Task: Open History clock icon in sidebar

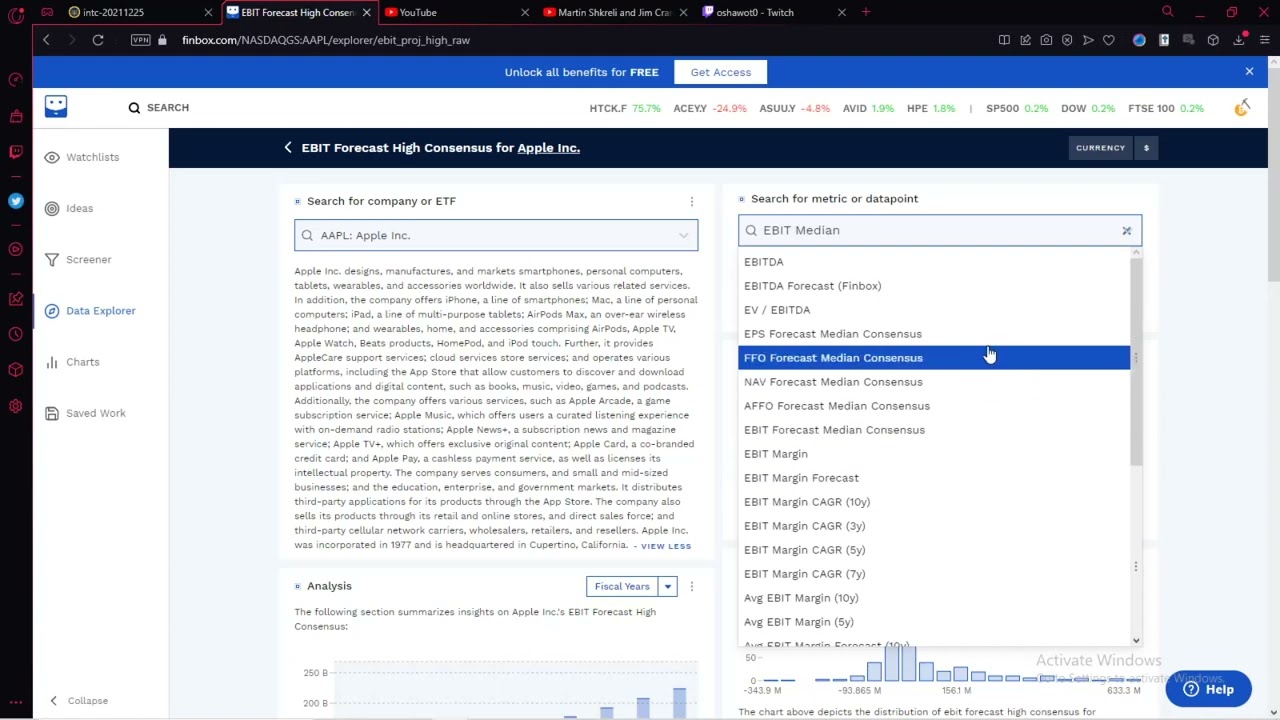Action: click(x=15, y=334)
